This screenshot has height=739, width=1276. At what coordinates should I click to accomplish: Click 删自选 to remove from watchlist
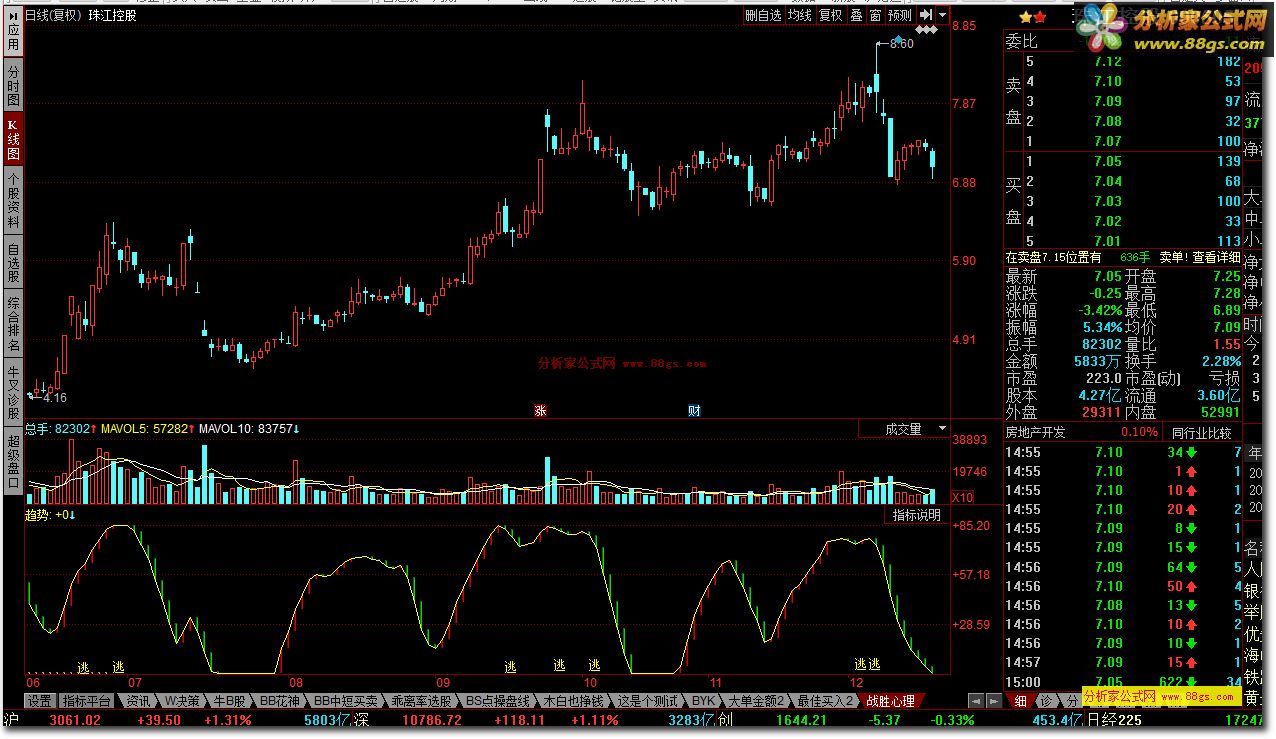click(x=763, y=15)
